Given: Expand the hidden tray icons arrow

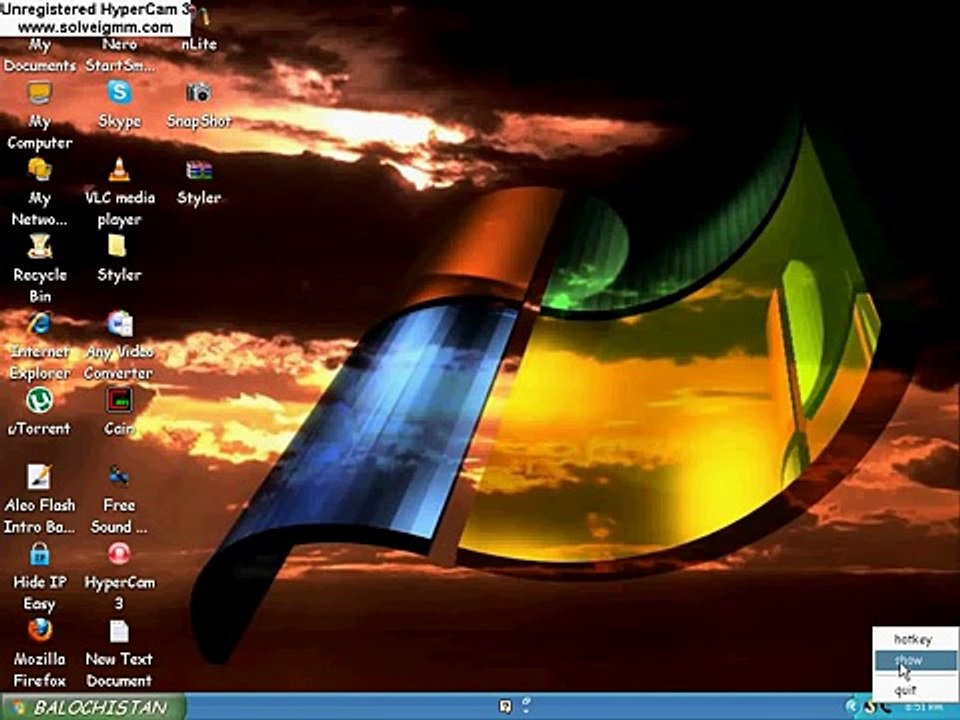Looking at the screenshot, I should pos(851,707).
